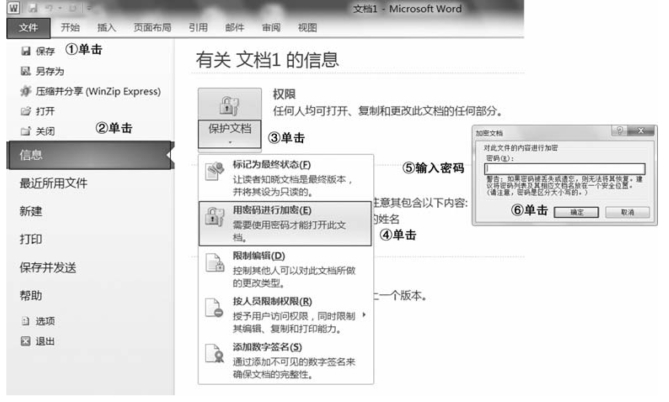Click the 另存为 icon in sidebar
The image size is (669, 402).
coord(26,71)
